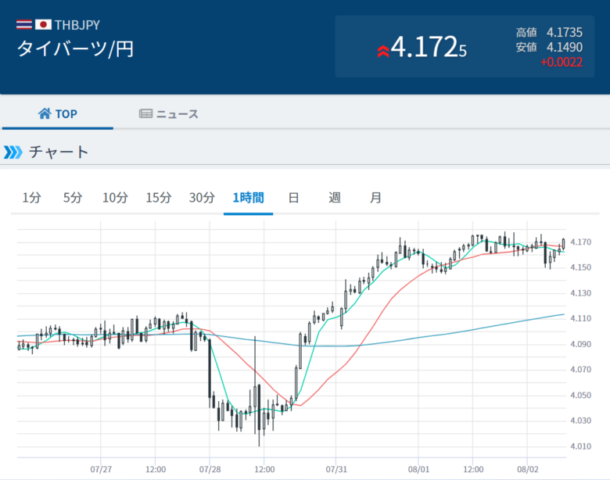Switch to the TOP tab
Image resolution: width=610 pixels, height=480 pixels.
pos(58,114)
